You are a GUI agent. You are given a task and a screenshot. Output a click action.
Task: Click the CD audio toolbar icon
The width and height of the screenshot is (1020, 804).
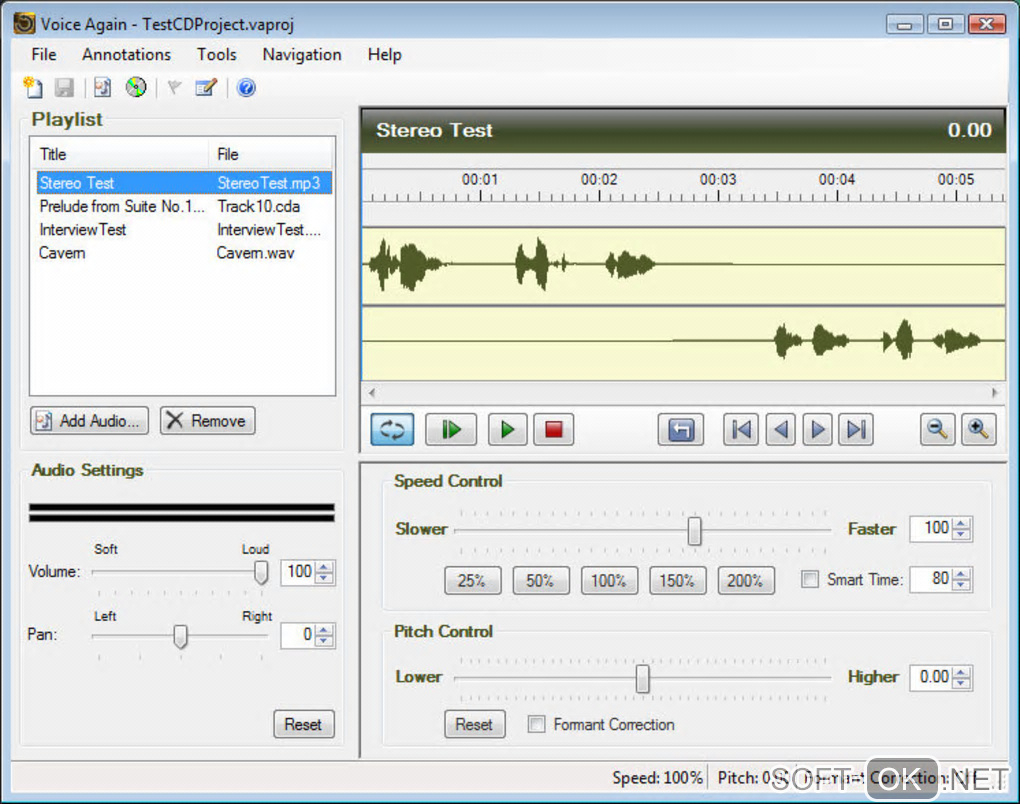135,88
